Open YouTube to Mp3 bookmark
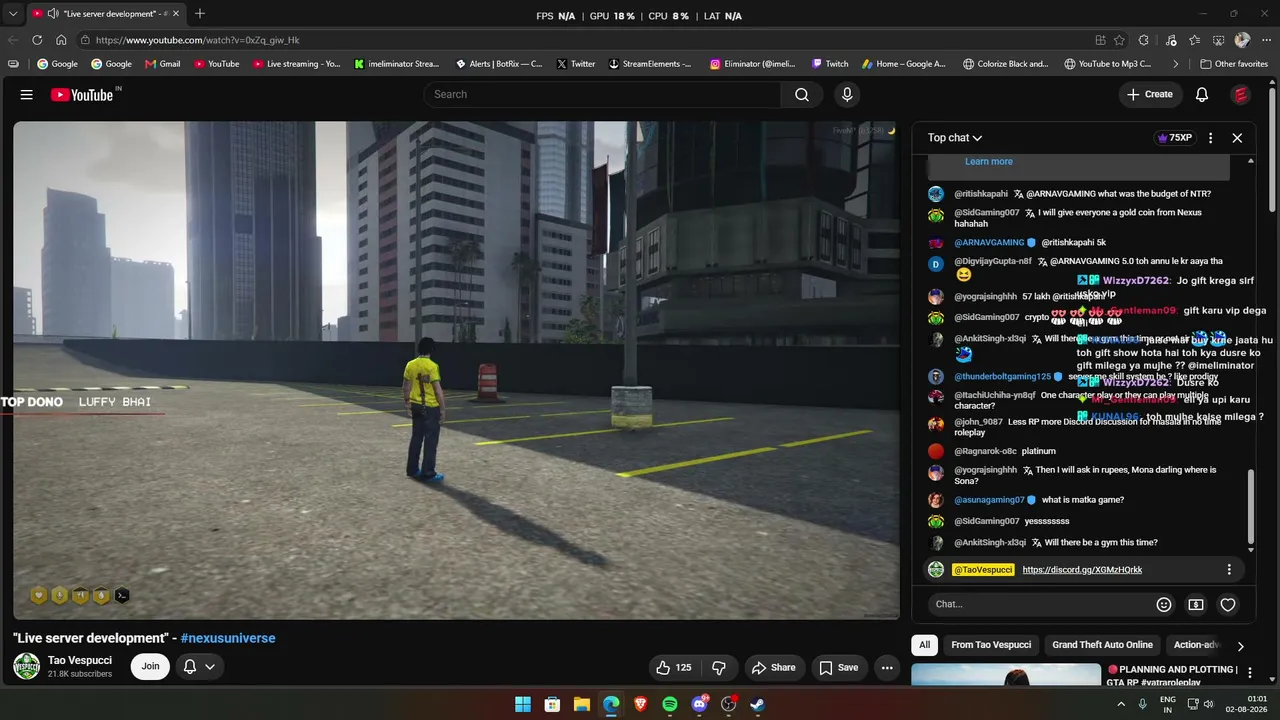Screen dimensions: 1280x720 pyautogui.click(x=1108, y=64)
